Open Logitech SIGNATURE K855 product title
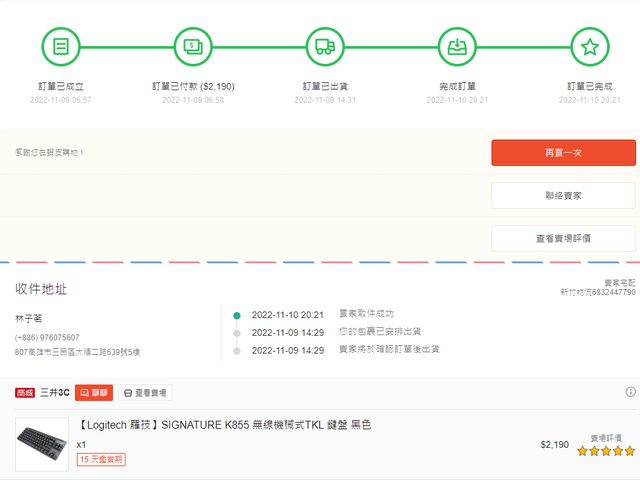Image resolution: width=640 pixels, height=480 pixels. (223, 425)
